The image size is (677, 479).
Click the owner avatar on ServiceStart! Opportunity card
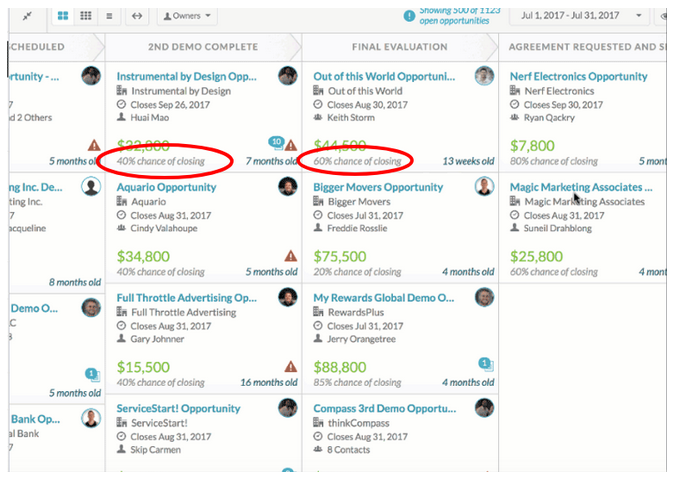[x=289, y=408]
